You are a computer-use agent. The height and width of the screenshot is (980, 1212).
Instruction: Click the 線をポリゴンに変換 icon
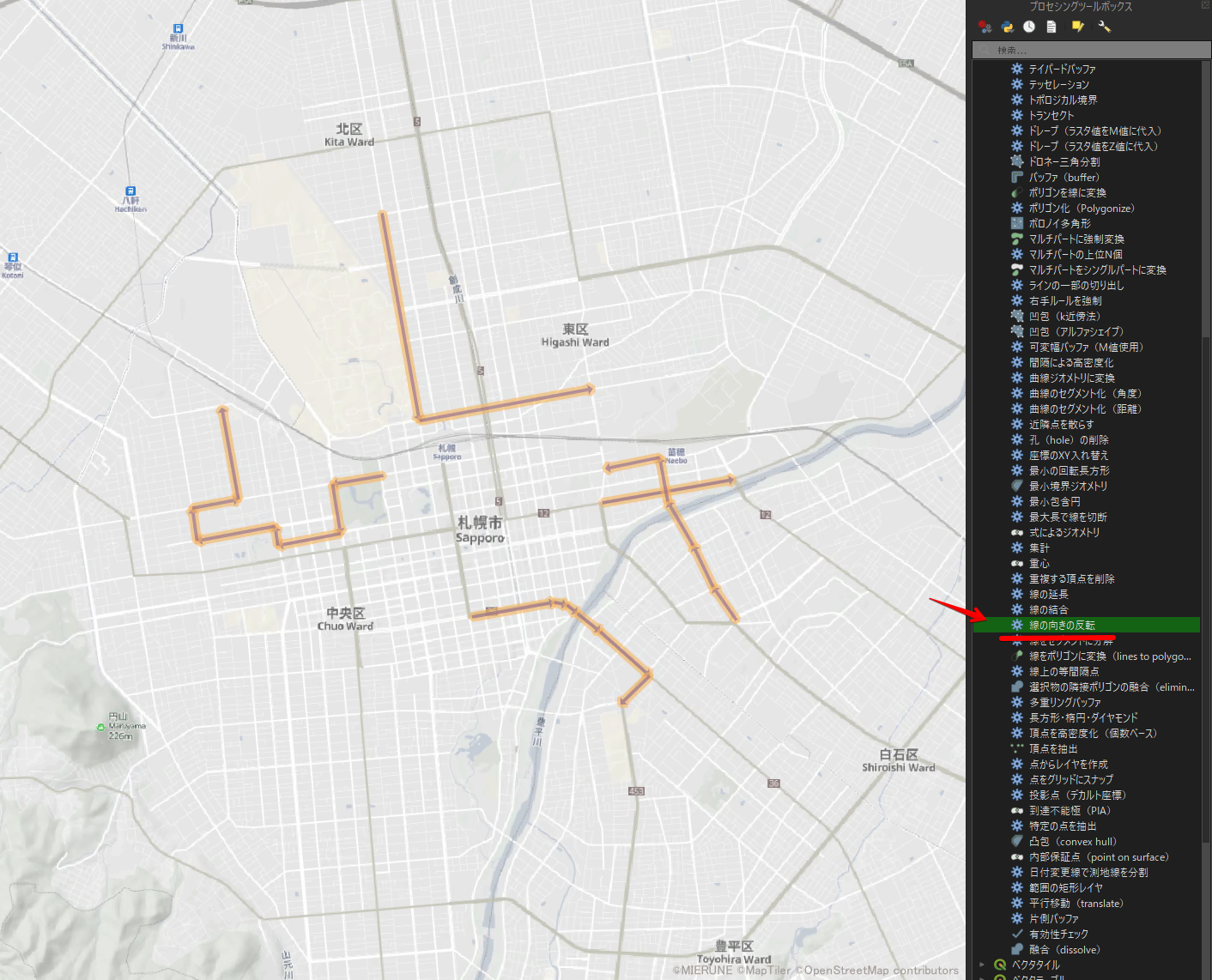[1017, 656]
